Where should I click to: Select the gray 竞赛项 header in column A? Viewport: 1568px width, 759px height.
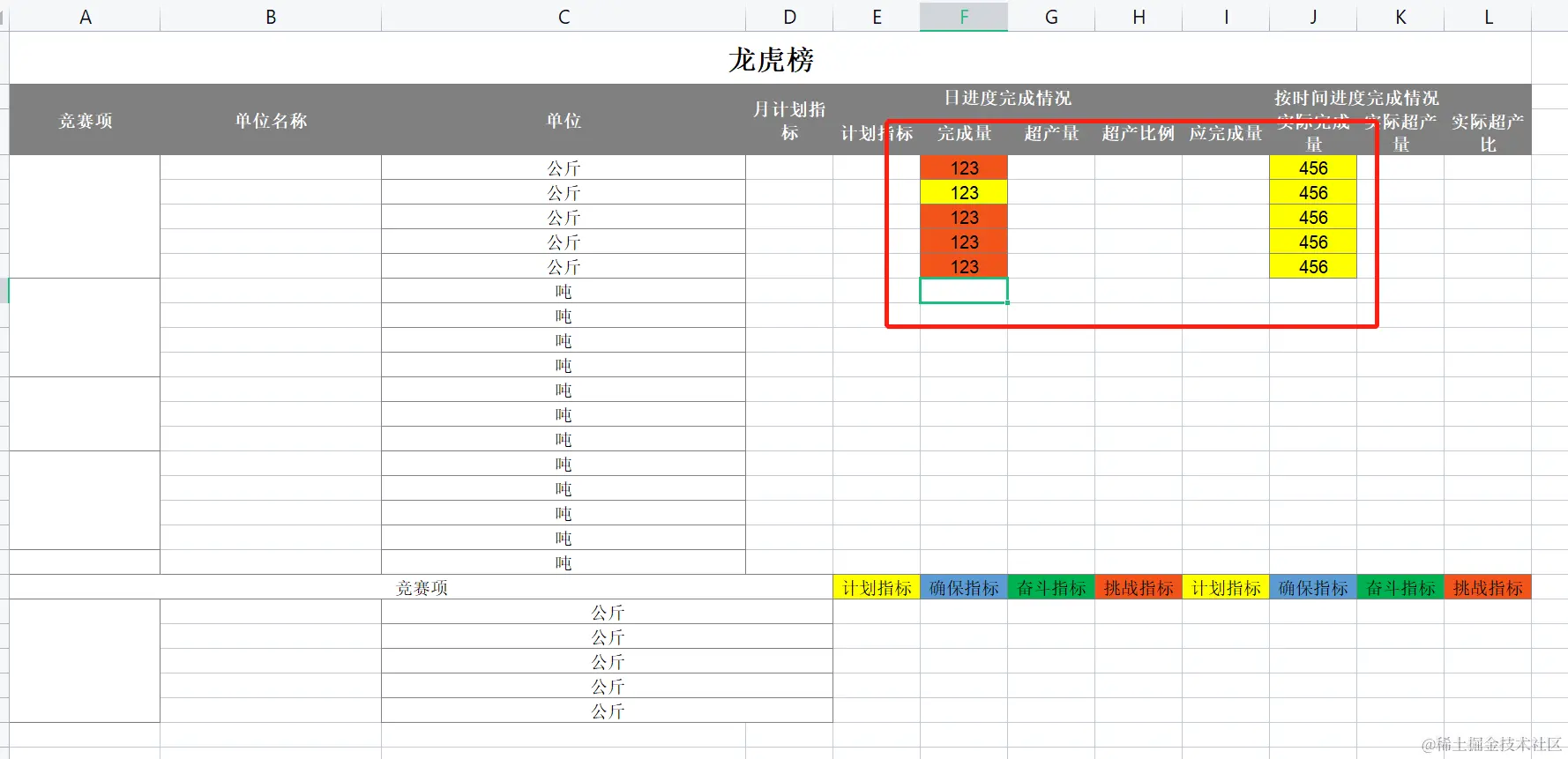point(85,121)
